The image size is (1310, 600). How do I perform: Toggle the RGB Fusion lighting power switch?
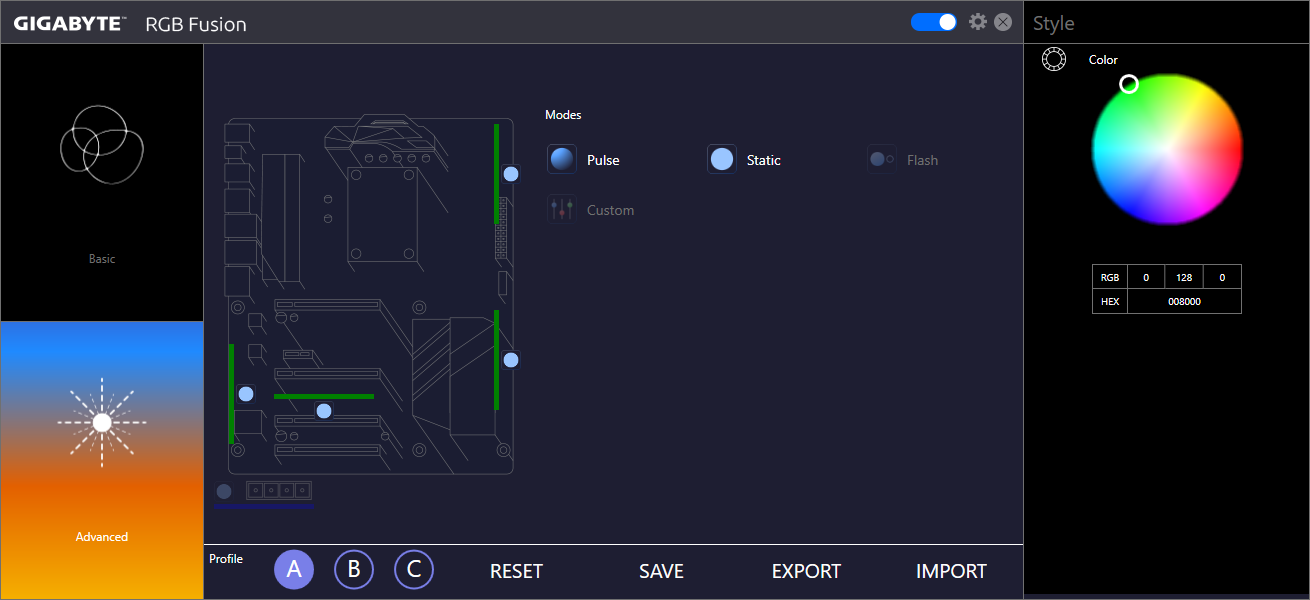(934, 22)
